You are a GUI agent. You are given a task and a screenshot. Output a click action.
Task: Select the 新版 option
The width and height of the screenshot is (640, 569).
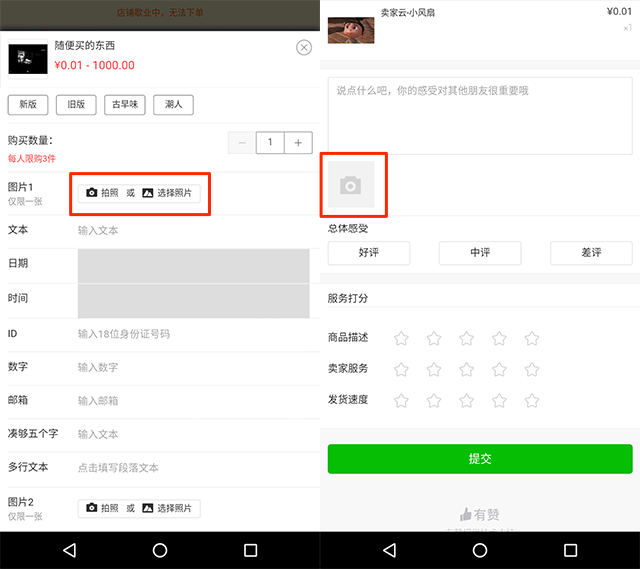click(28, 105)
